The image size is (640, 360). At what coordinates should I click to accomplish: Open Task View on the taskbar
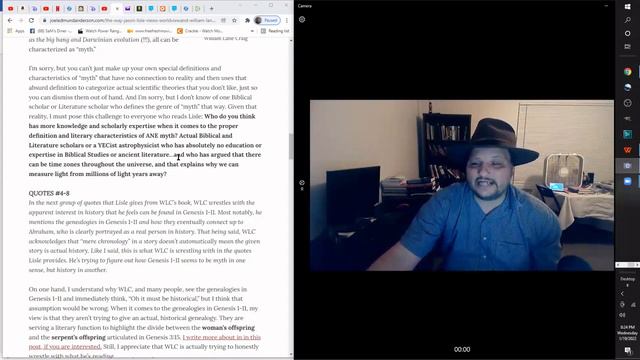pyautogui.click(x=627, y=47)
